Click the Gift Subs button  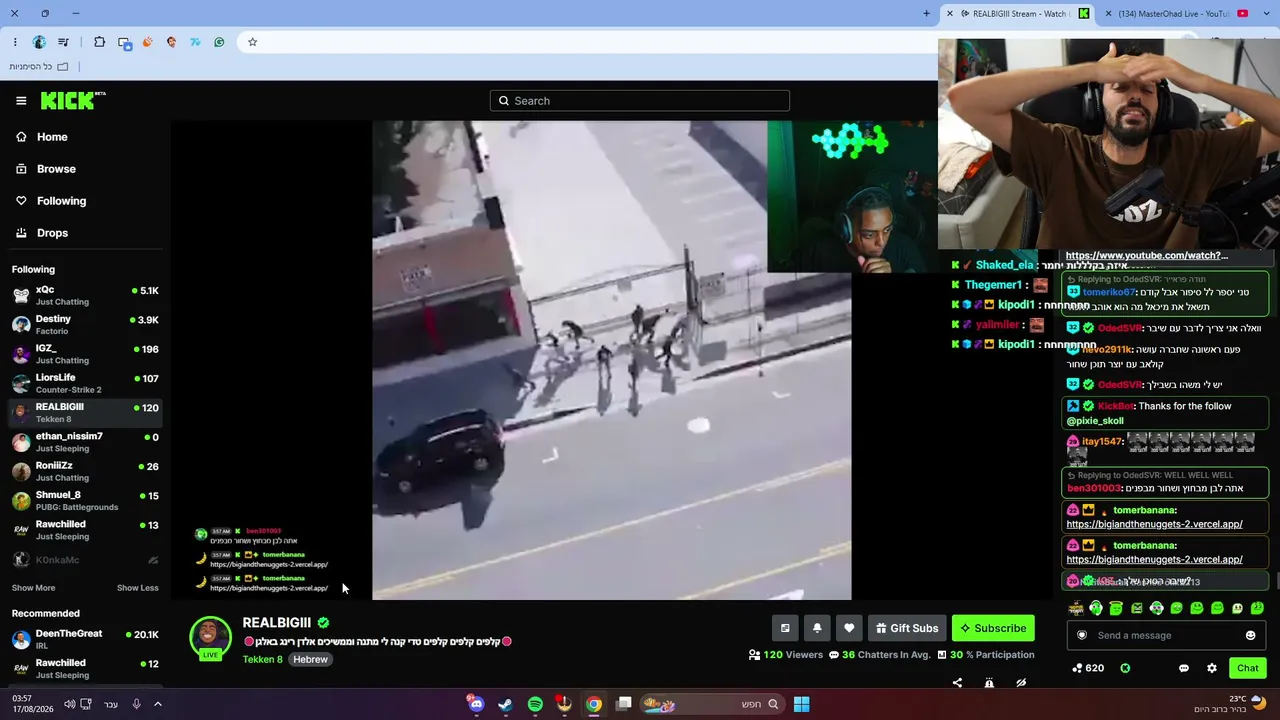pos(907,628)
